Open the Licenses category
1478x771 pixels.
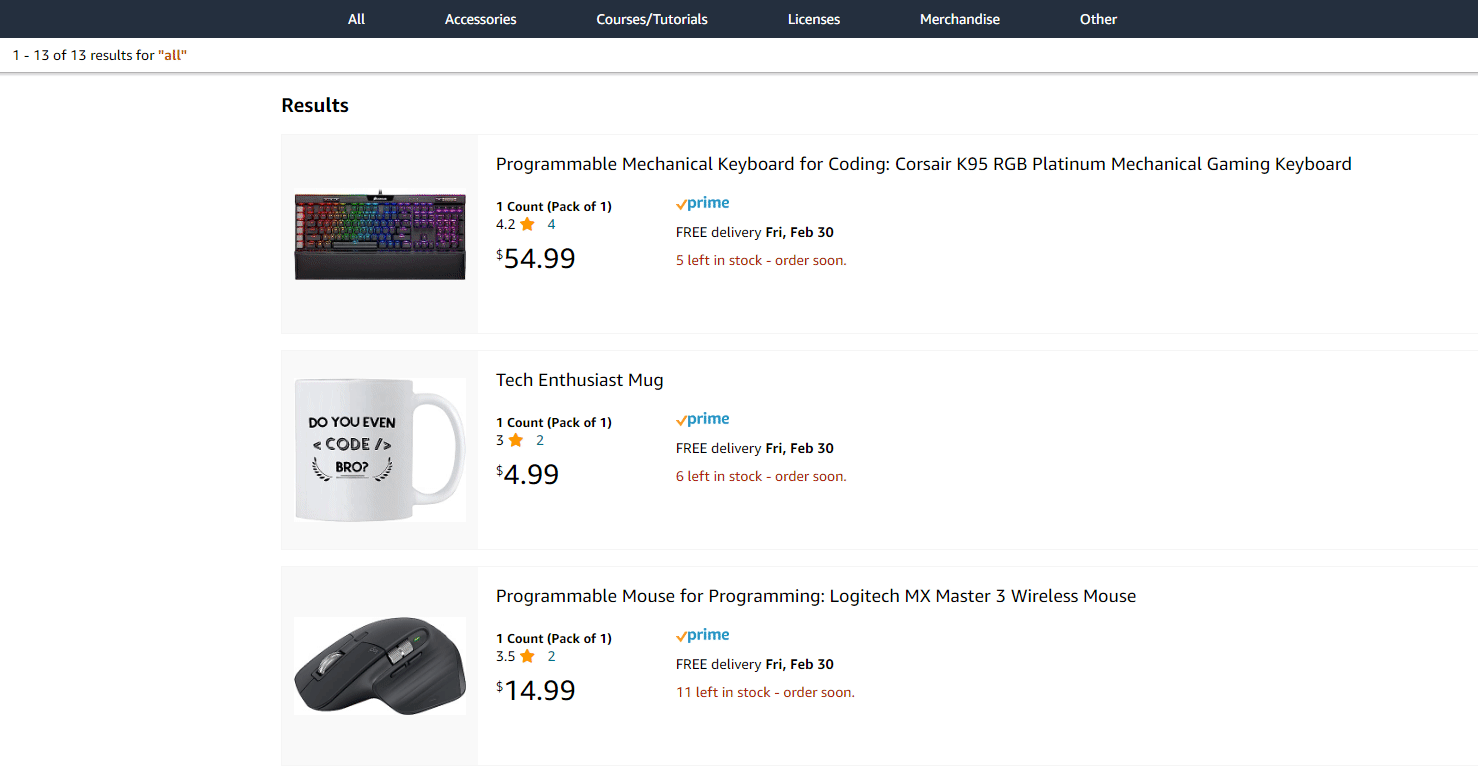814,19
